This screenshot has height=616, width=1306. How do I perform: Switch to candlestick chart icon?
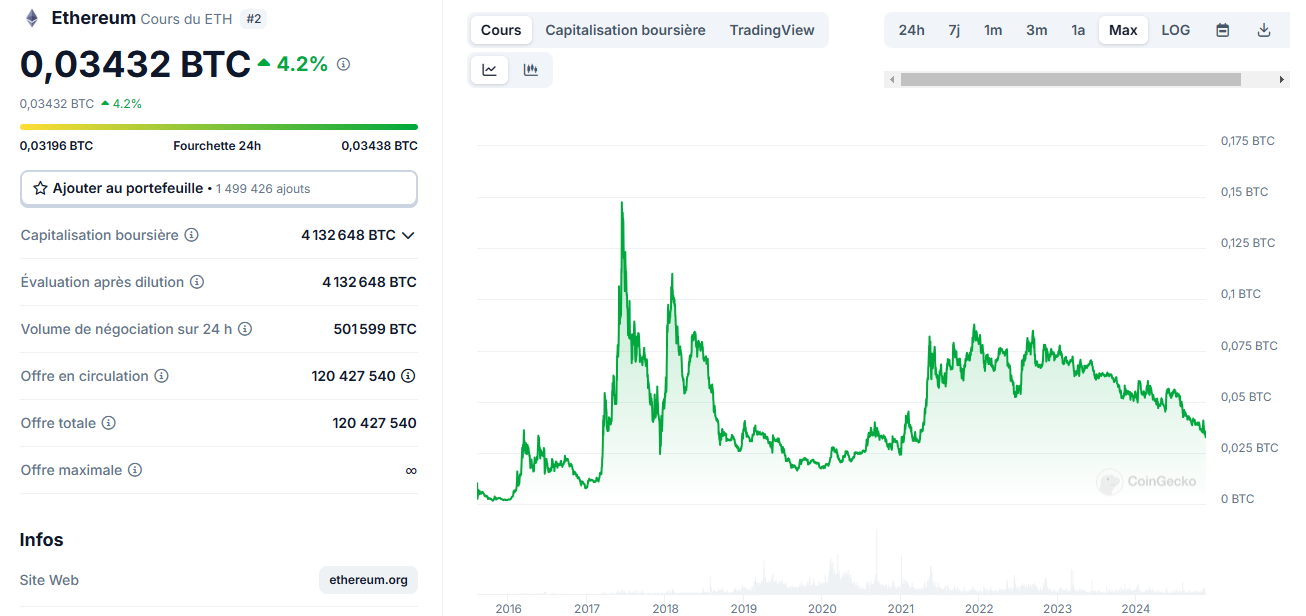click(x=531, y=70)
